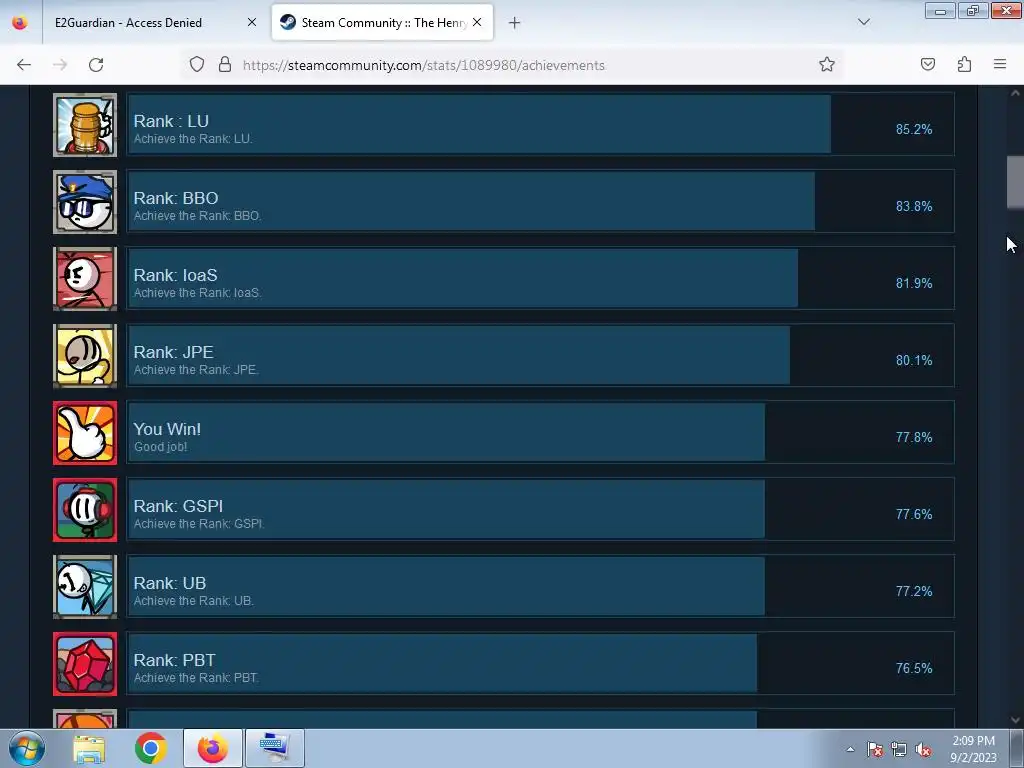Click the muted volume tray icon
1024x768 pixels.
pos(923,750)
